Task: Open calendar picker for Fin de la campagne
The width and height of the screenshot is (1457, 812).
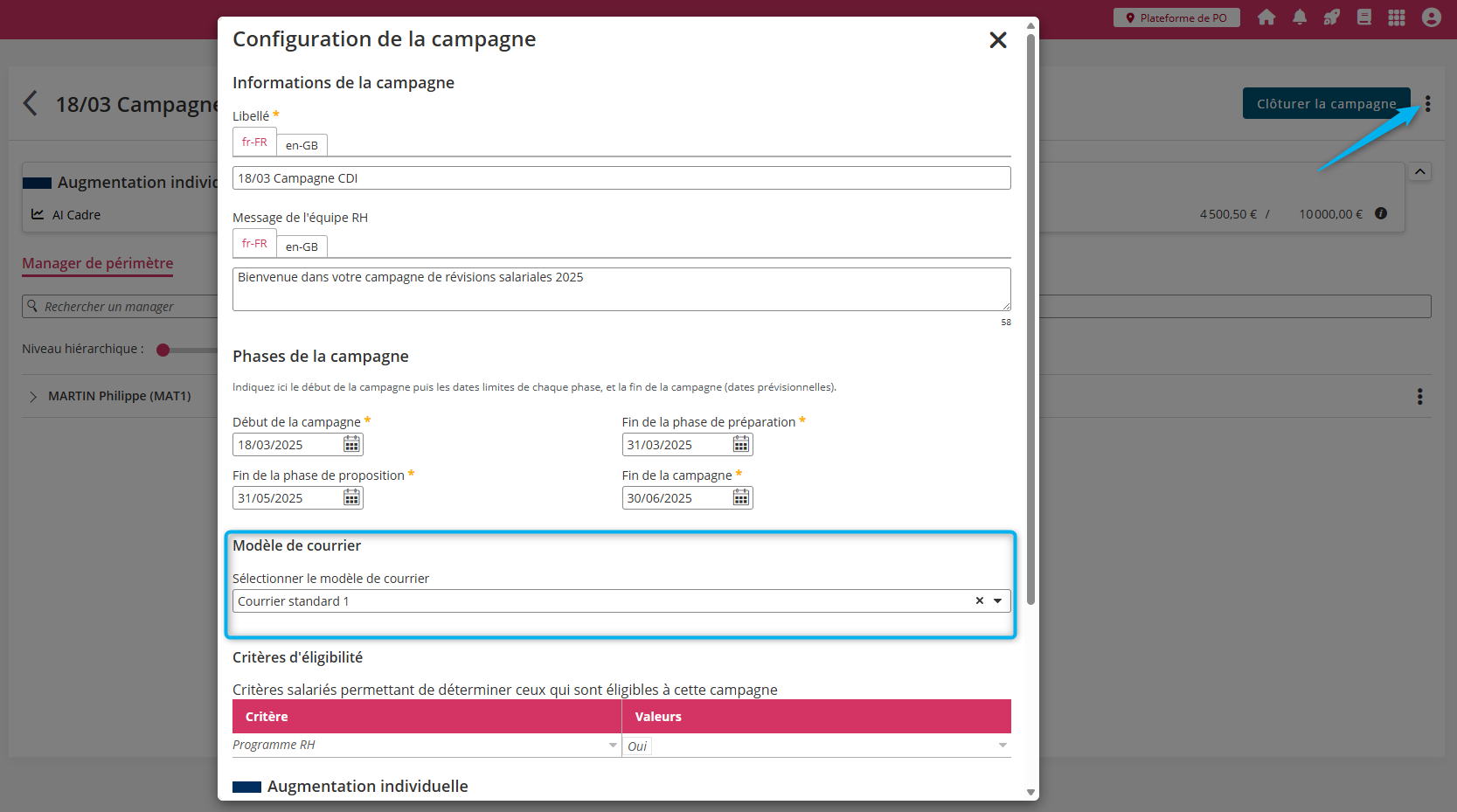Action: (x=740, y=498)
